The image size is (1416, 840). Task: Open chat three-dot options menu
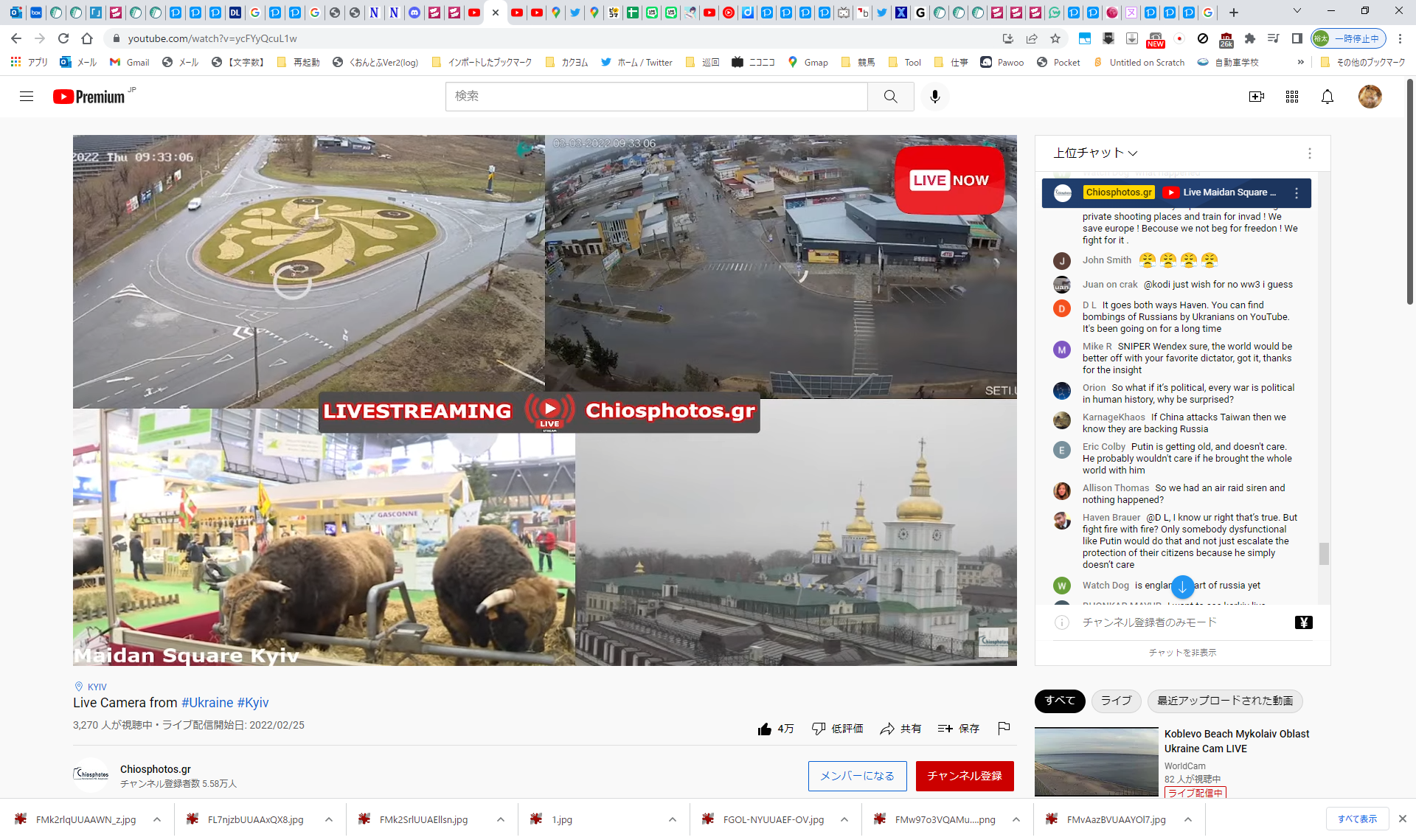tap(1309, 153)
